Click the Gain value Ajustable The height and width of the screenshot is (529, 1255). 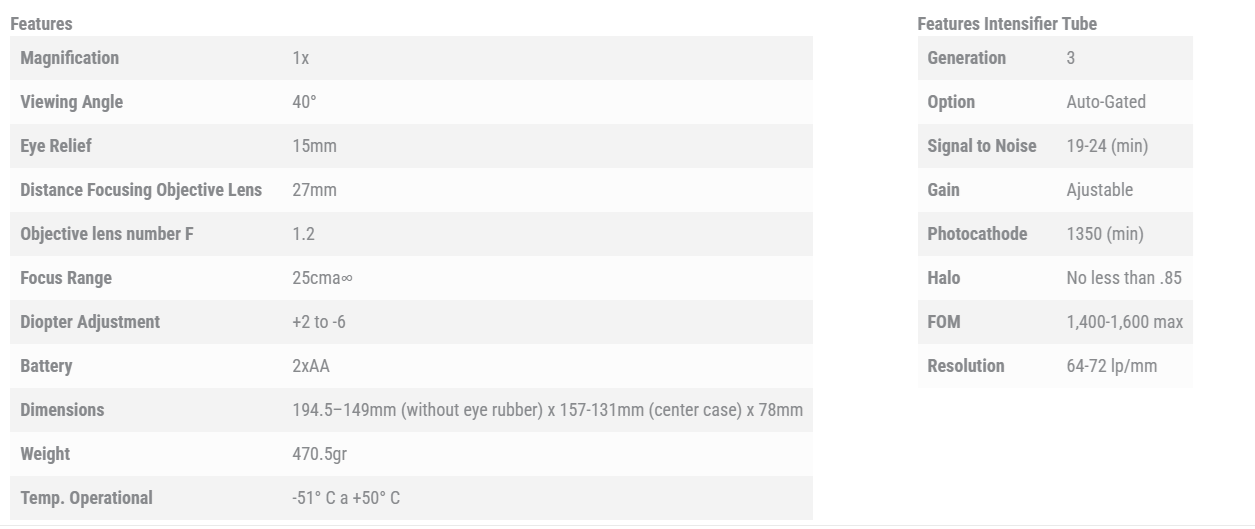[1099, 190]
